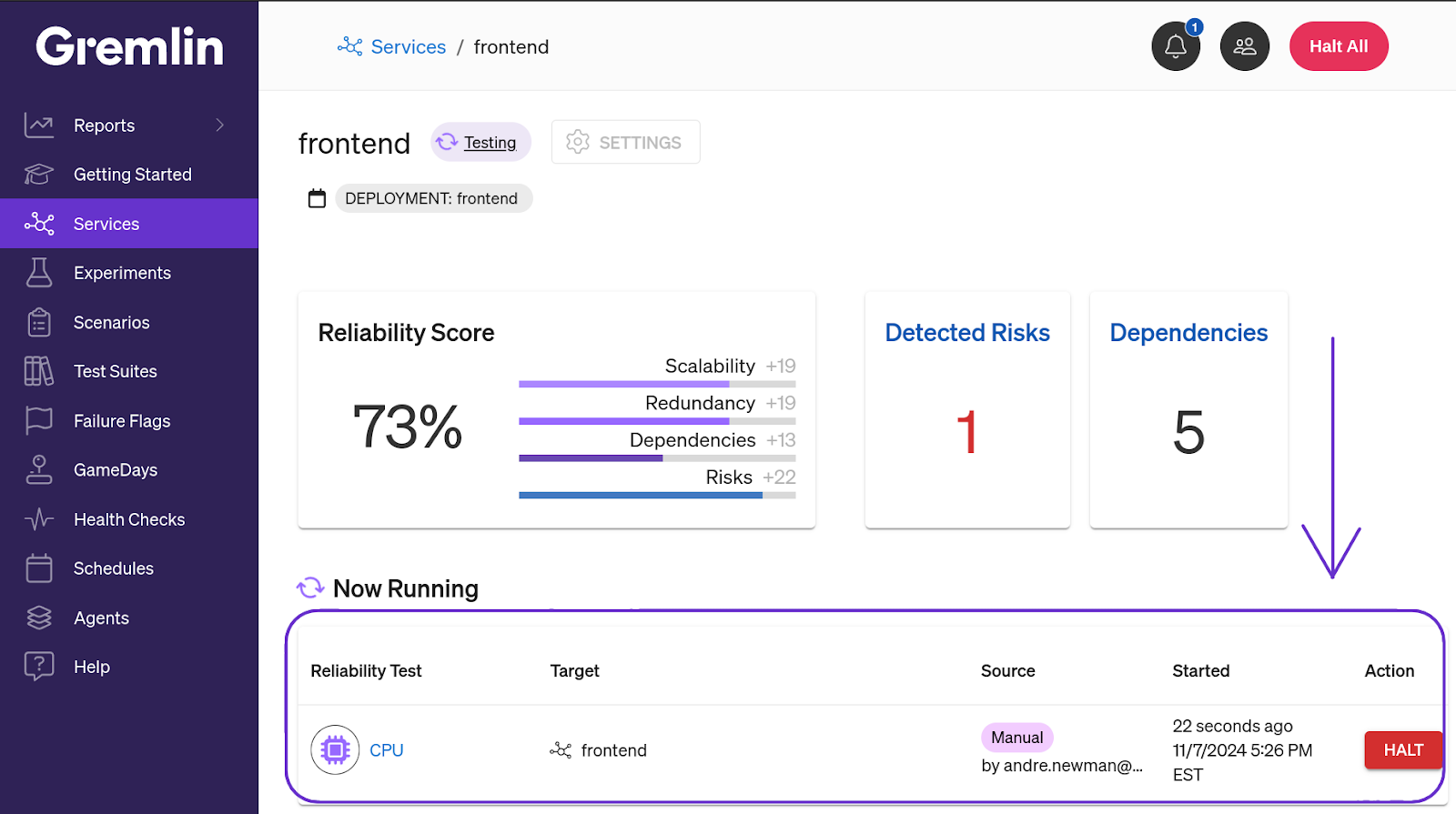The width and height of the screenshot is (1456, 814).
Task: Click the Redundancy score bar
Action: coord(657,421)
